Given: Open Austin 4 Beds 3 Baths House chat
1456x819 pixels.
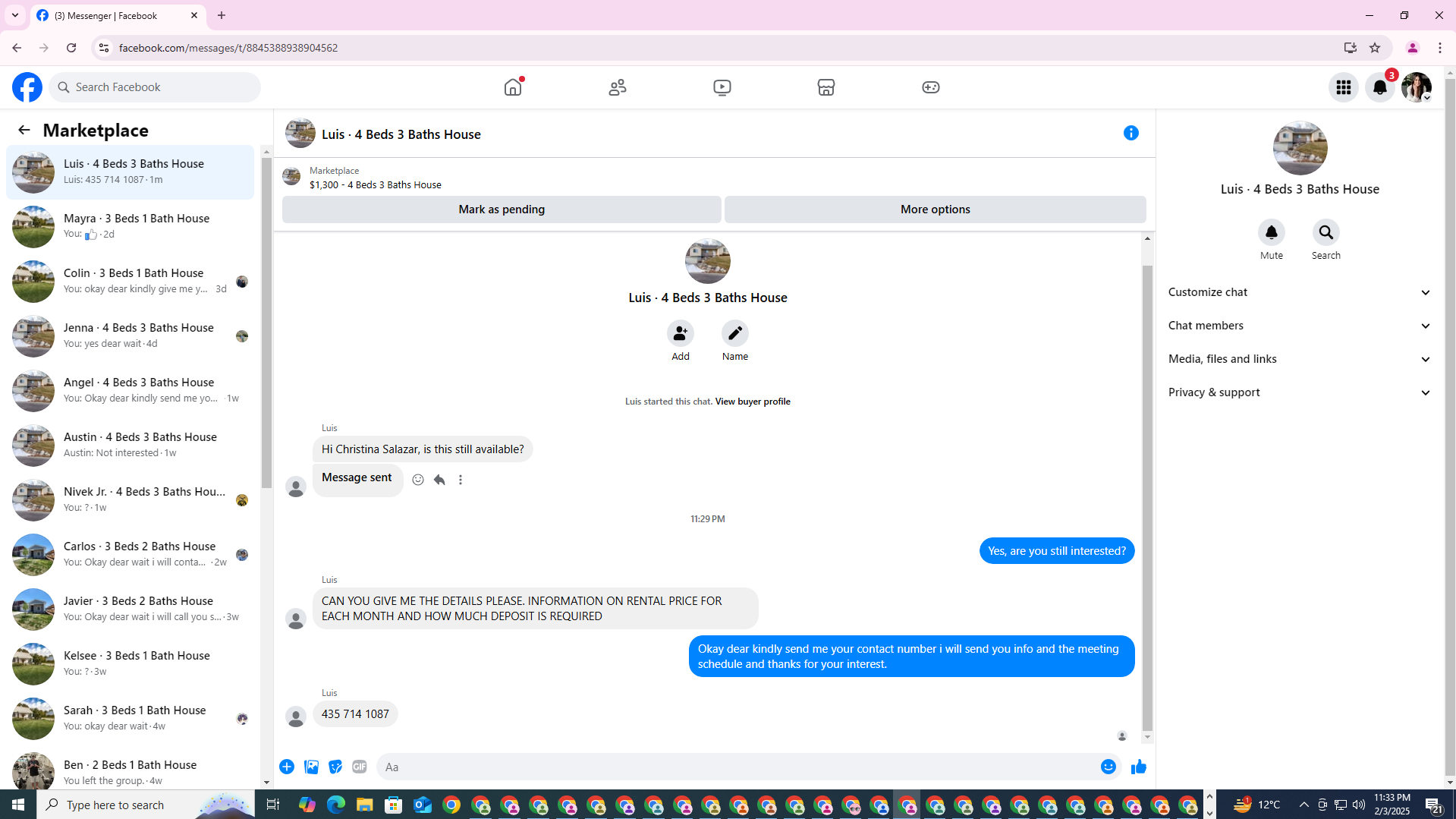Looking at the screenshot, I should click(131, 446).
